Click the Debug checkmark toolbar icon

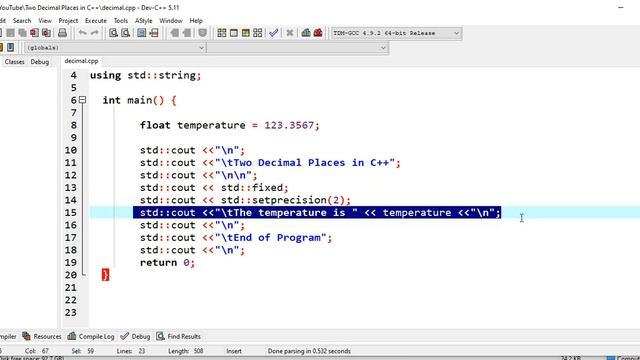pos(273,33)
